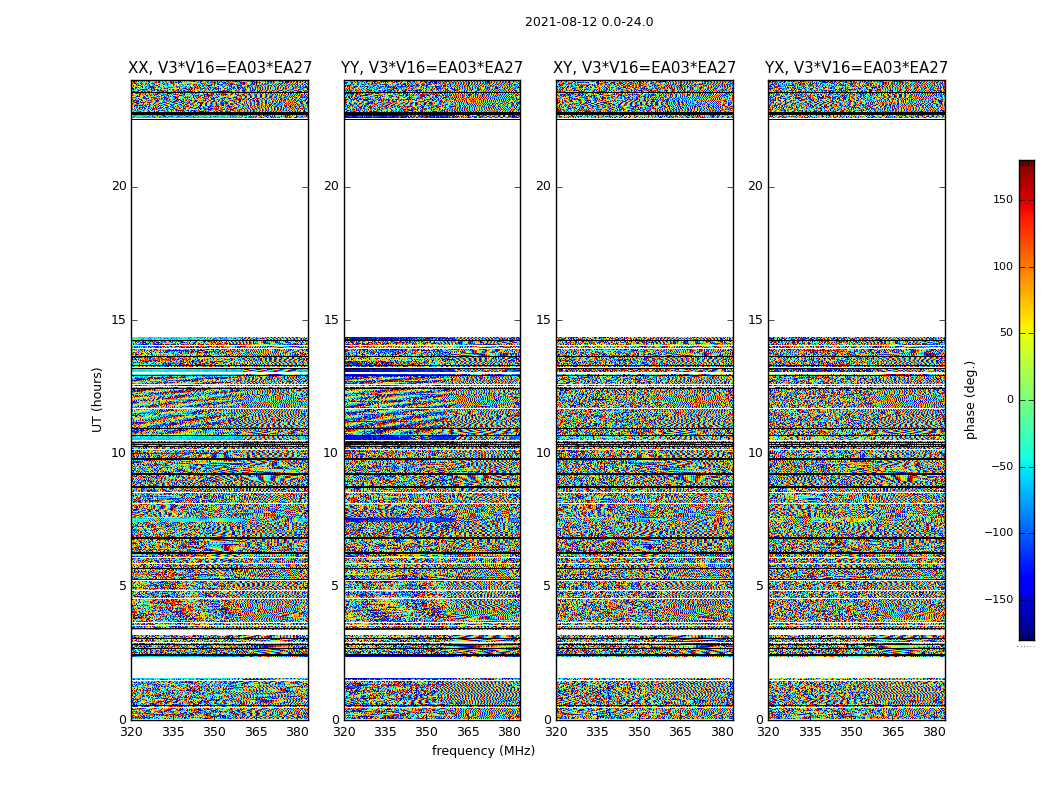Click the YX phase waterfall plot
1050x800 pixels.
tap(856, 400)
